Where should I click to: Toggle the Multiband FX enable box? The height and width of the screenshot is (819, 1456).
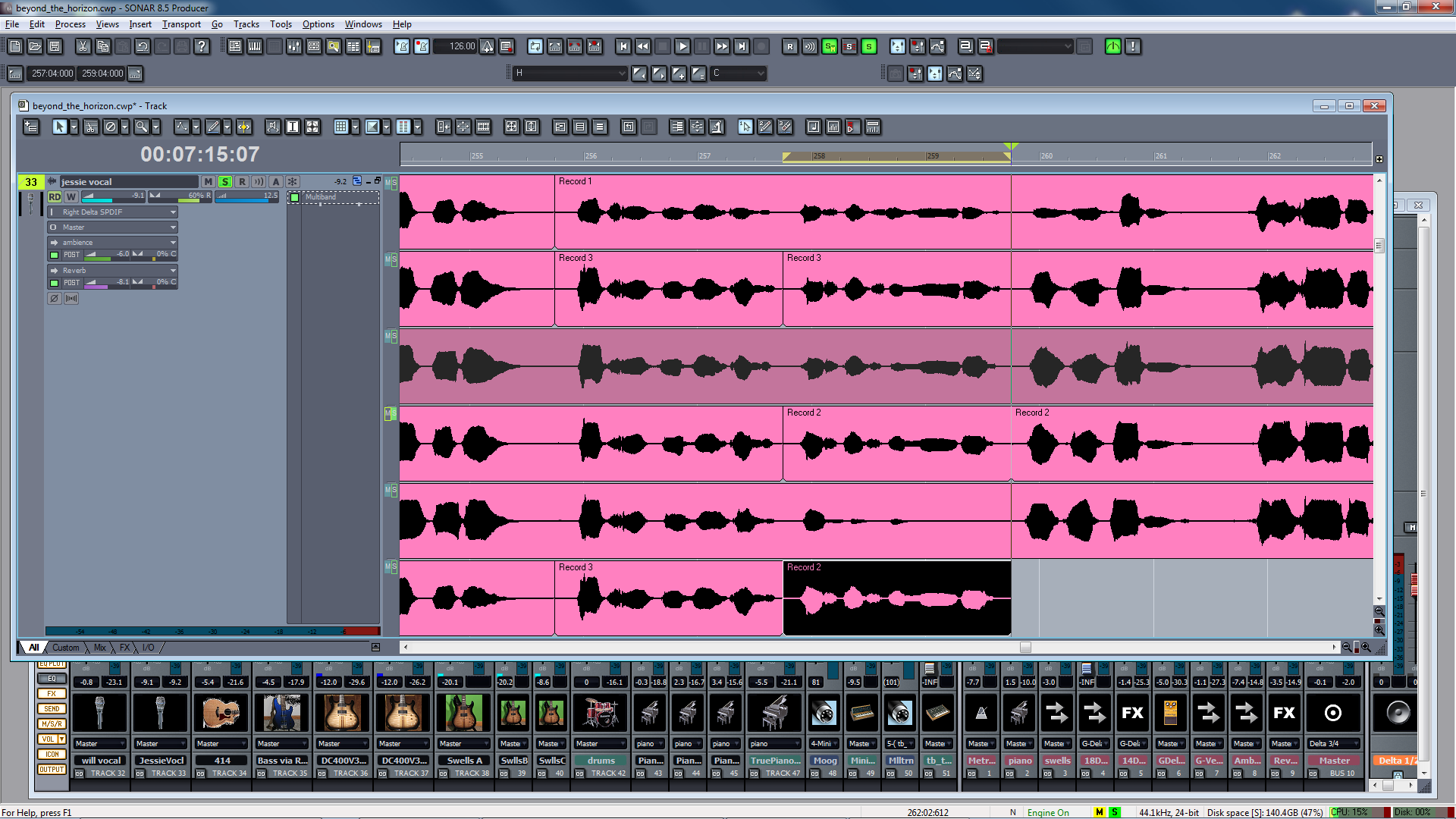(294, 197)
